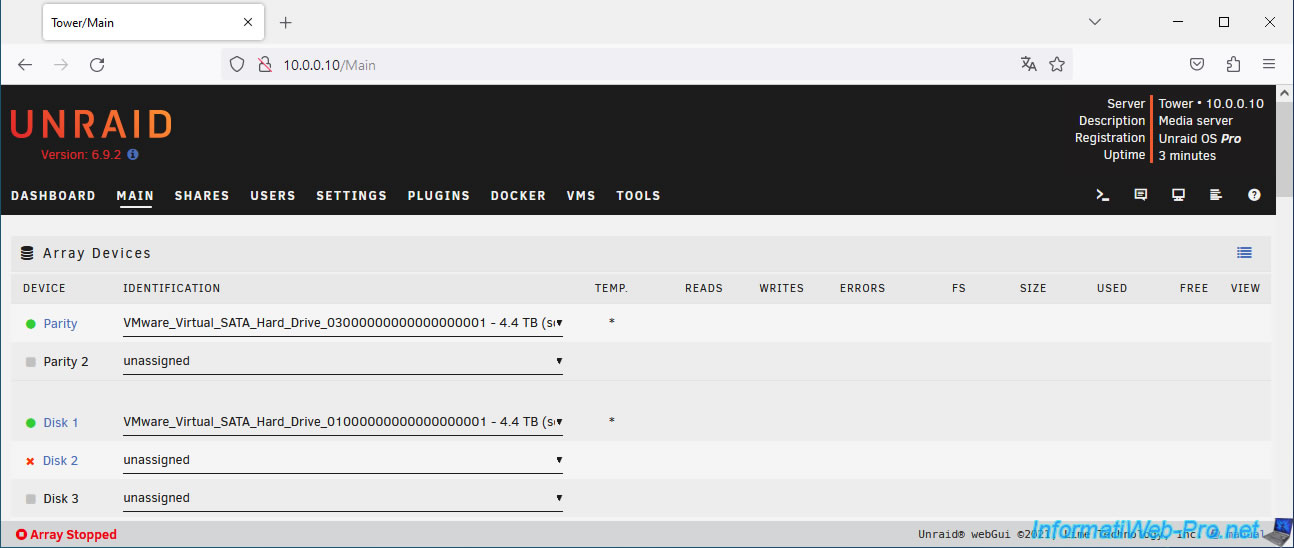
Task: Click the version info icon beside 6.9.2
Action: point(133,155)
